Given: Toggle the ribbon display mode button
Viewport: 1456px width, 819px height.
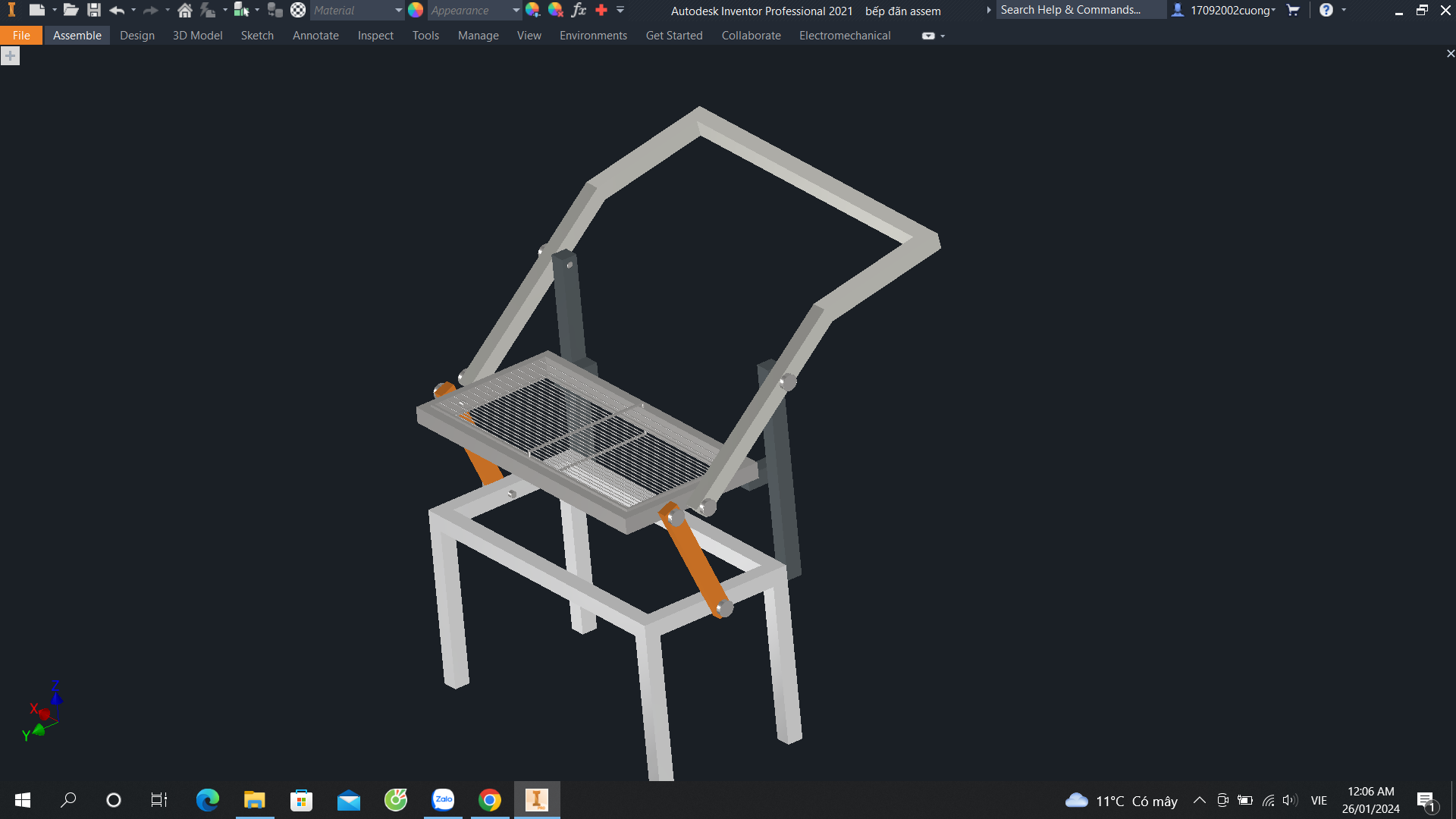Looking at the screenshot, I should coord(928,36).
